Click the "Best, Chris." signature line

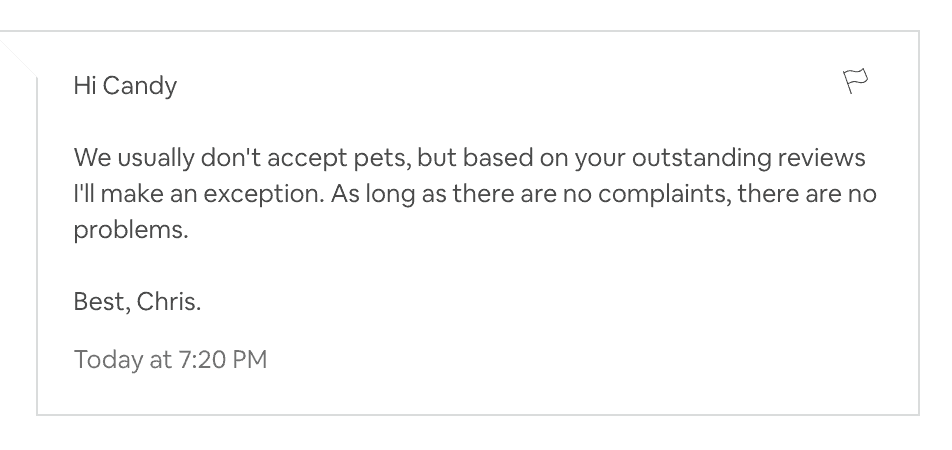click(x=137, y=301)
